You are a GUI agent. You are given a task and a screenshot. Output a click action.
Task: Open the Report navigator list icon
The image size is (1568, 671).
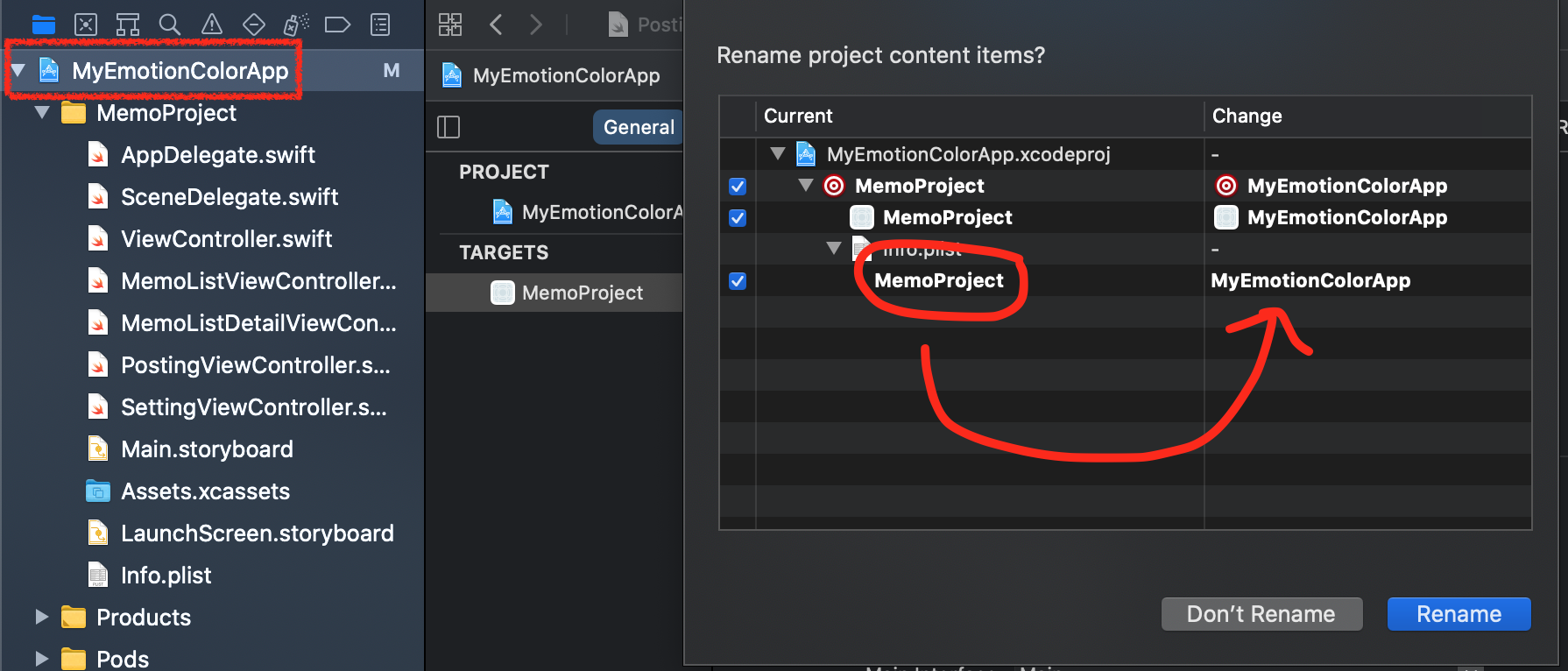(x=380, y=25)
